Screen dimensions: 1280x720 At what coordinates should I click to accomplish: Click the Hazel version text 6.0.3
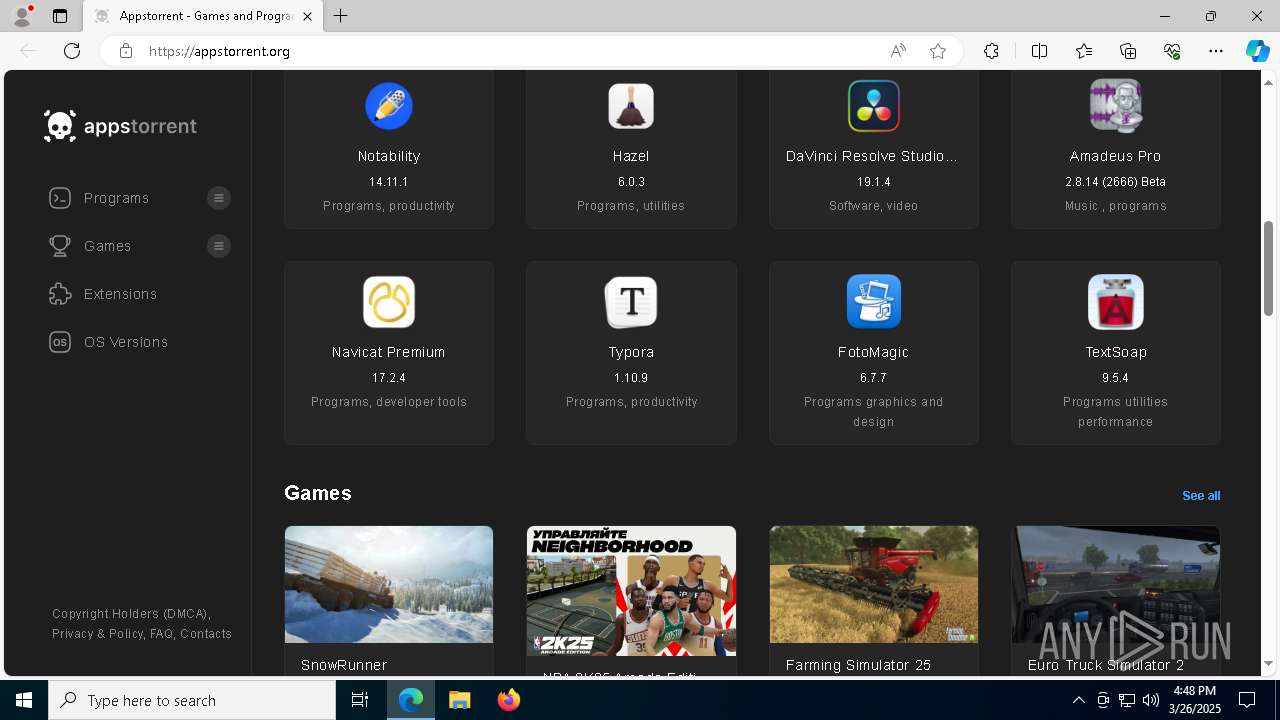coord(631,182)
